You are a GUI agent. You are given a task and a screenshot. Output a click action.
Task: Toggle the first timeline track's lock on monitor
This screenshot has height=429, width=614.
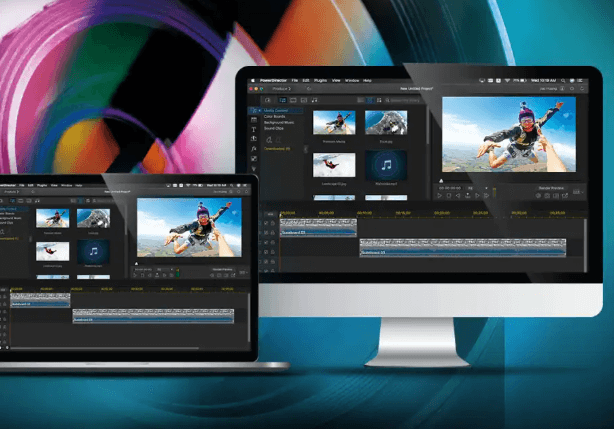point(273,223)
